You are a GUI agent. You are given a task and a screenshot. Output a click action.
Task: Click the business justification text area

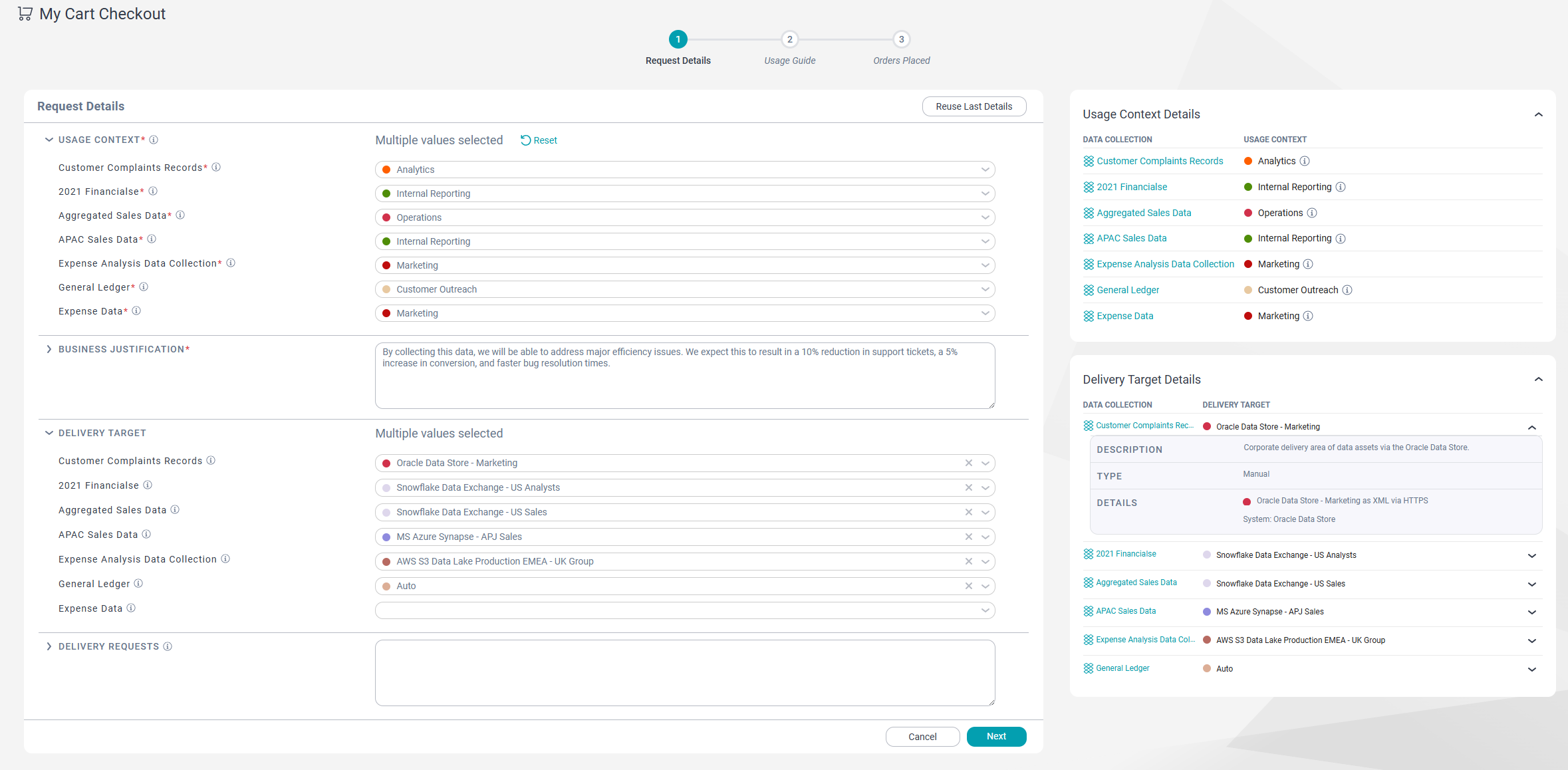point(685,376)
